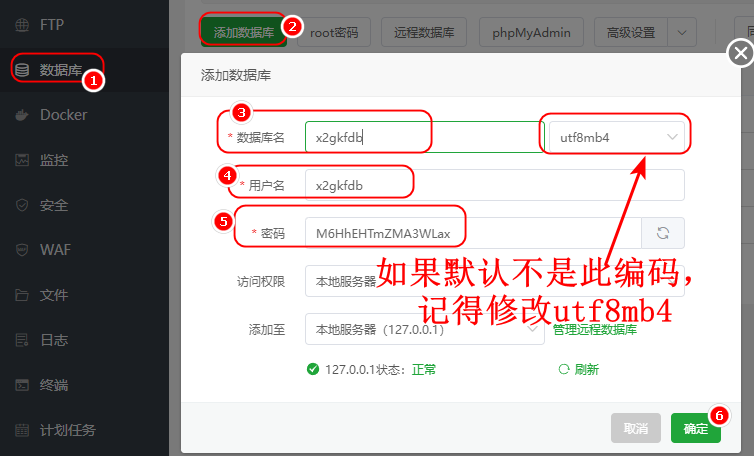Click into the 用户名 input field

[494, 185]
